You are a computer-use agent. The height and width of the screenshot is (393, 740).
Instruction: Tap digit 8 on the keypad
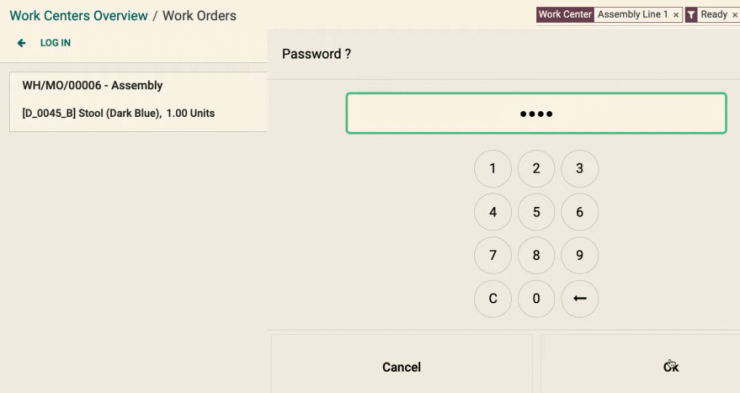coord(536,255)
